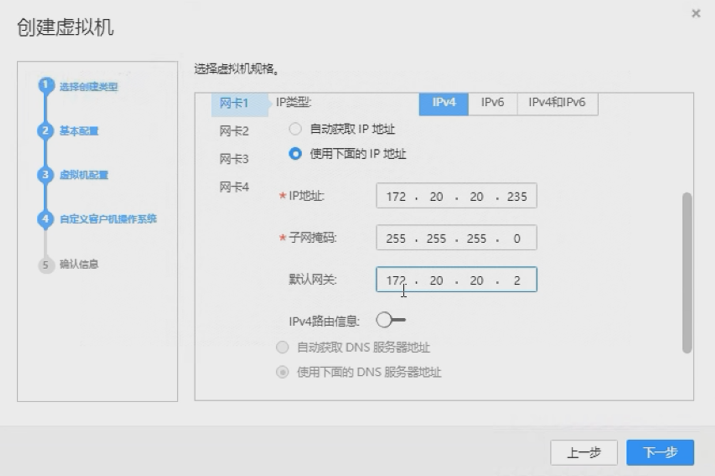This screenshot has width=715, height=476.
Task: Click step 4 circle icon in wizard
Action: 45,219
